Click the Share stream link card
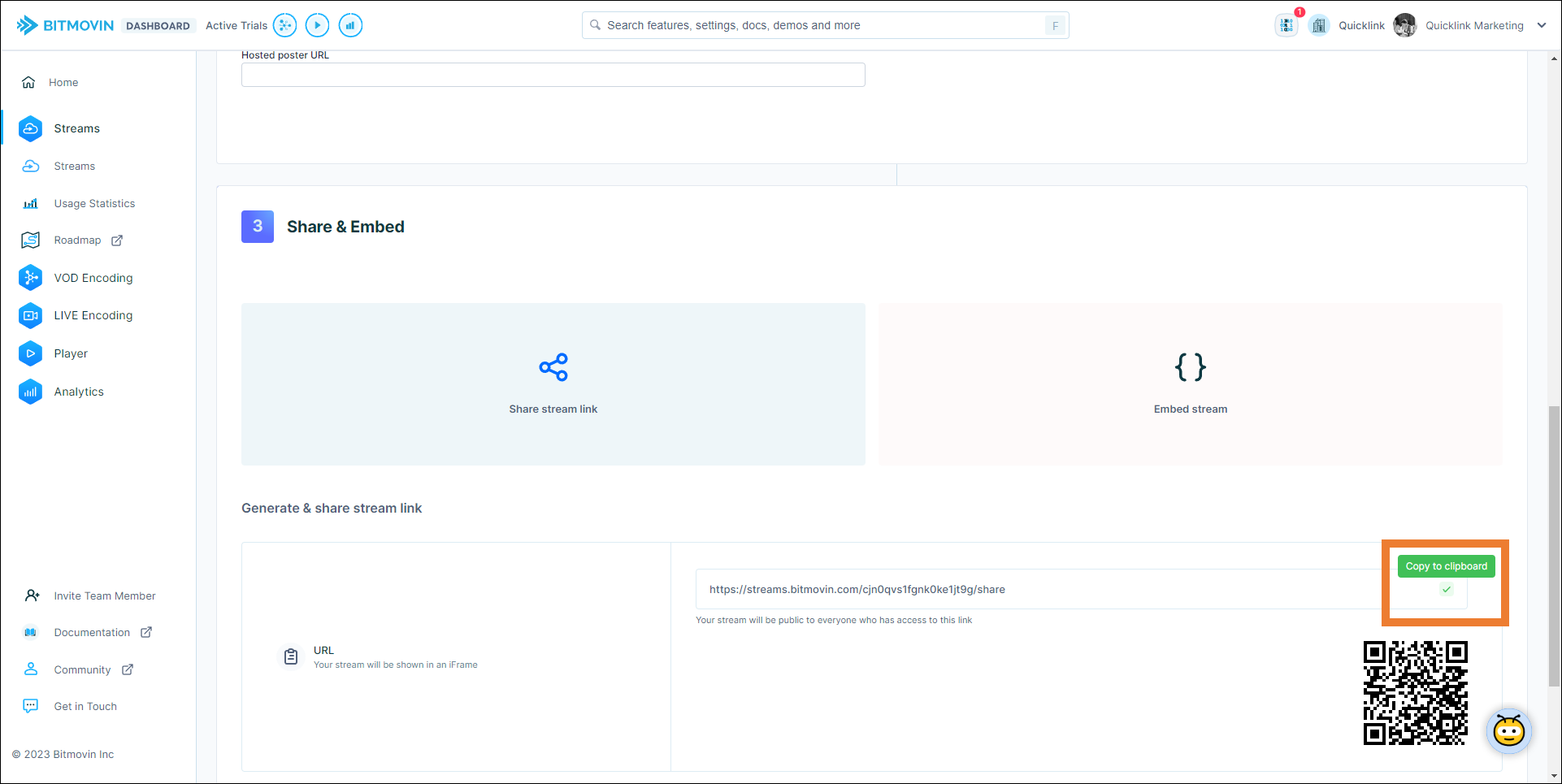The width and height of the screenshot is (1562, 784). 553,384
